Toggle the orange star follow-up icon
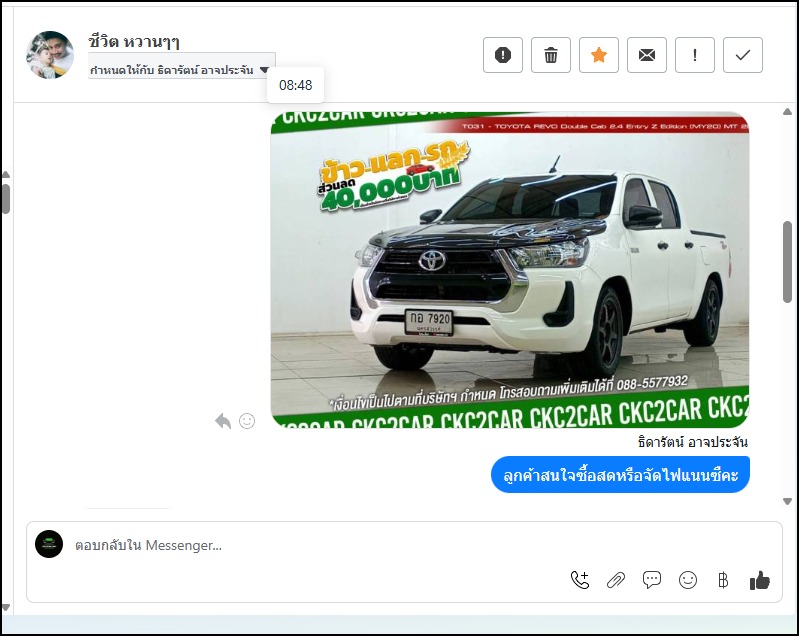Screen dimensions: 799x636 (x=599, y=55)
